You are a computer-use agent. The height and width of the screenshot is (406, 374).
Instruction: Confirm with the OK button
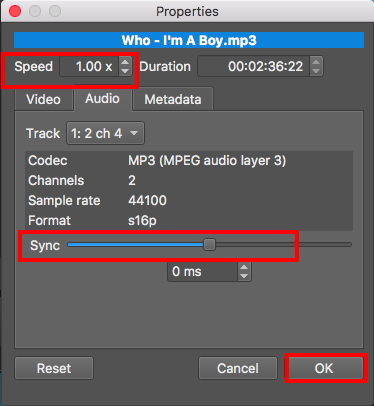(x=324, y=368)
